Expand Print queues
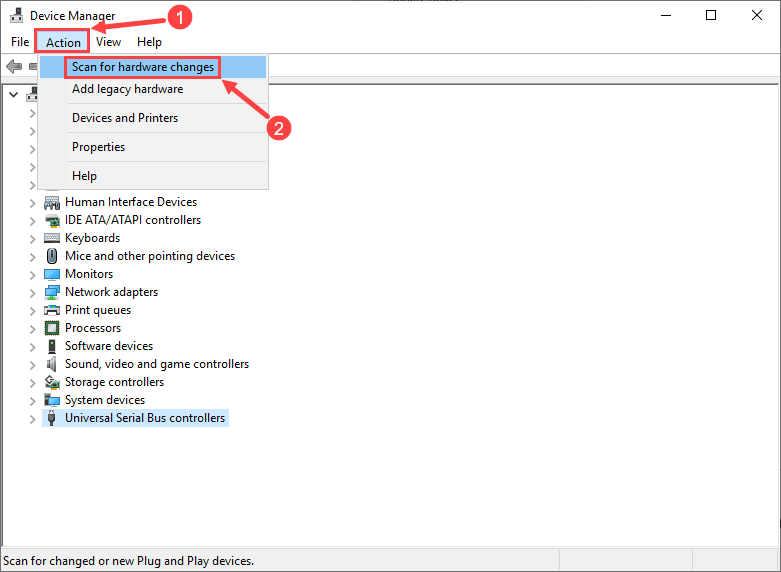This screenshot has width=781, height=572. (x=32, y=310)
